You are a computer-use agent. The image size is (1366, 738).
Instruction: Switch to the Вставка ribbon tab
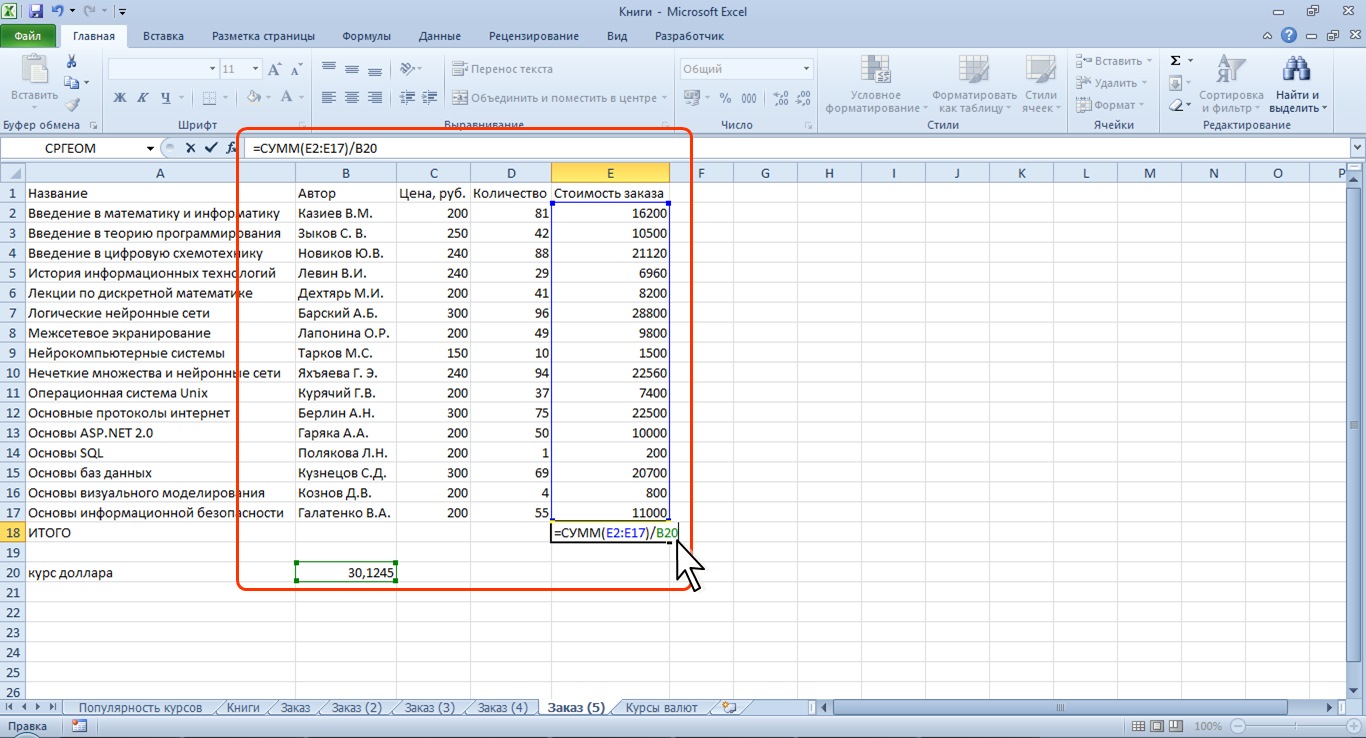(x=163, y=36)
